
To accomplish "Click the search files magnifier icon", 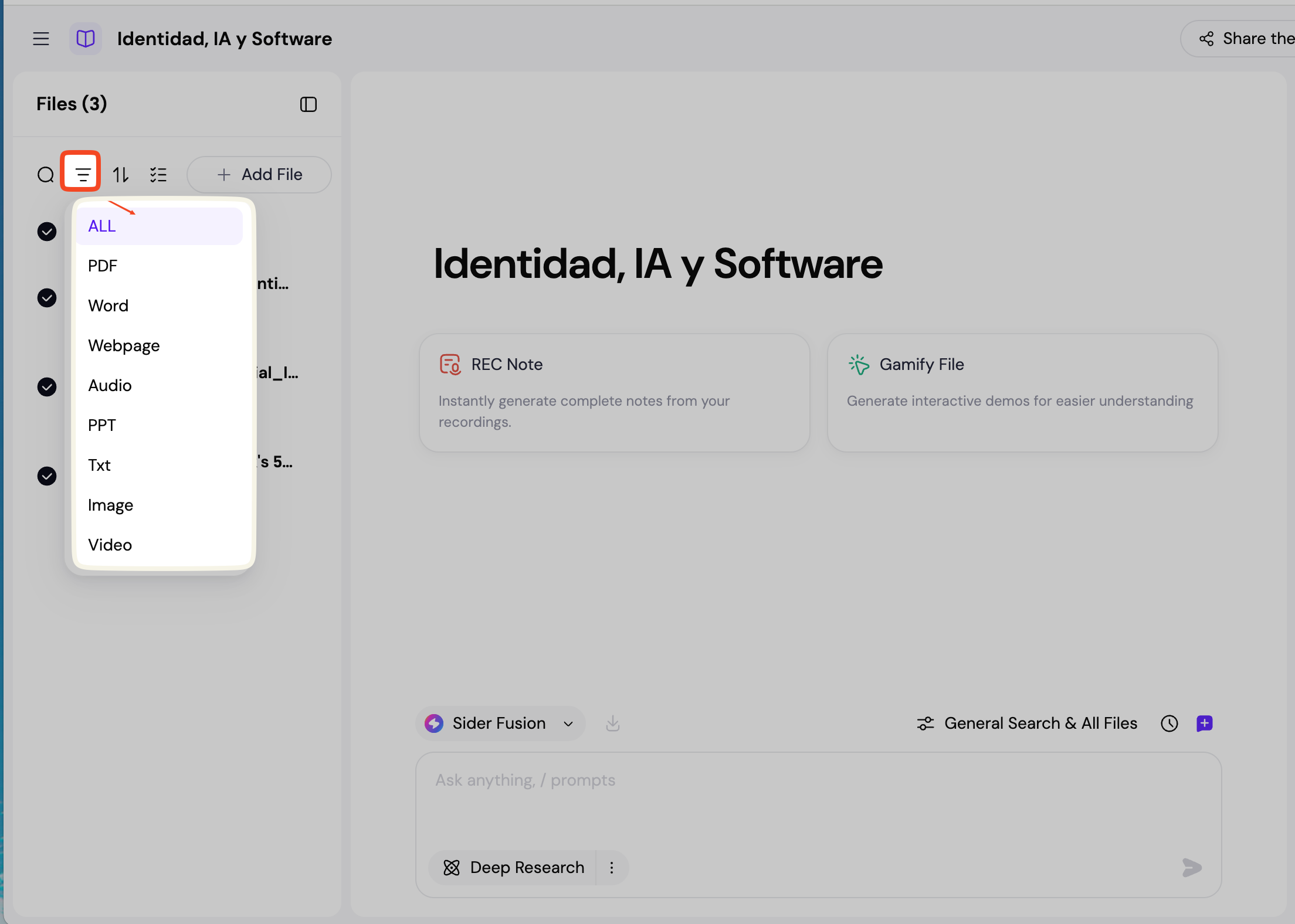I will coord(46,175).
